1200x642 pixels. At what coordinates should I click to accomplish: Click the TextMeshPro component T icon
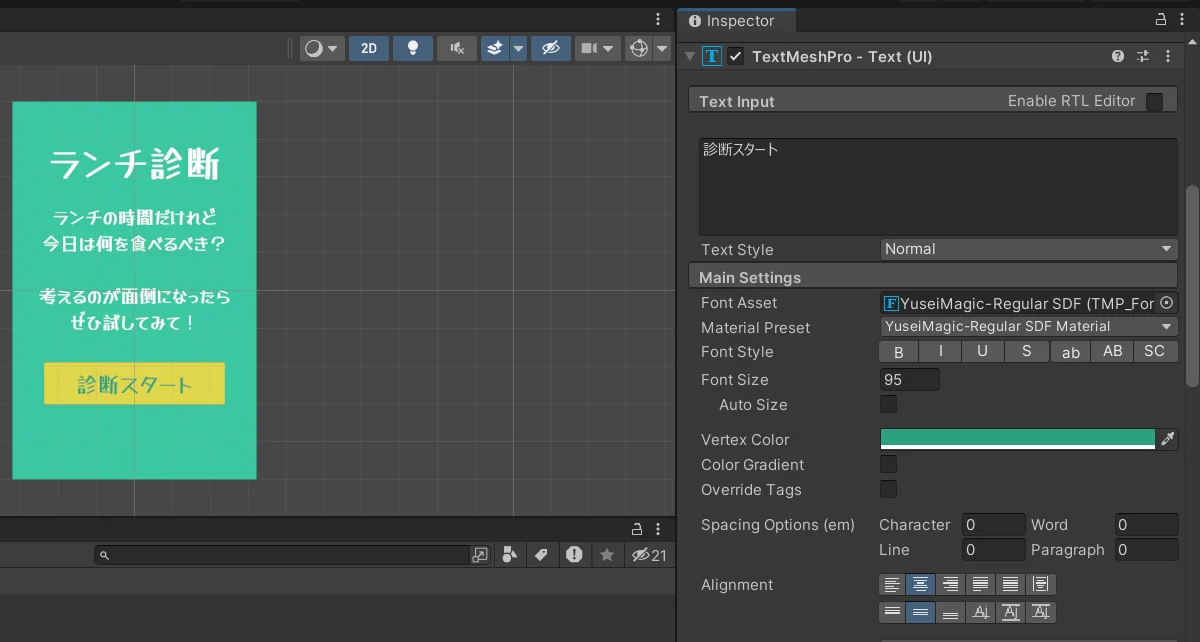coord(711,57)
